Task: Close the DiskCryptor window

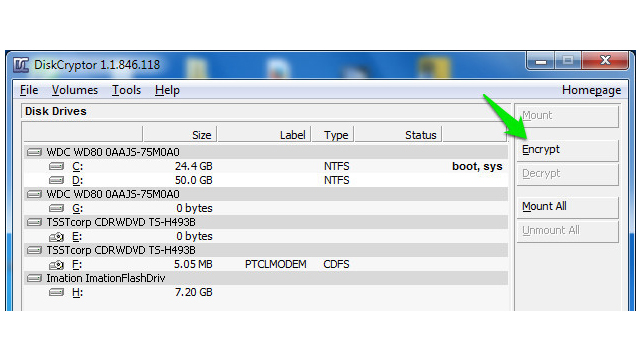Action: click(605, 61)
